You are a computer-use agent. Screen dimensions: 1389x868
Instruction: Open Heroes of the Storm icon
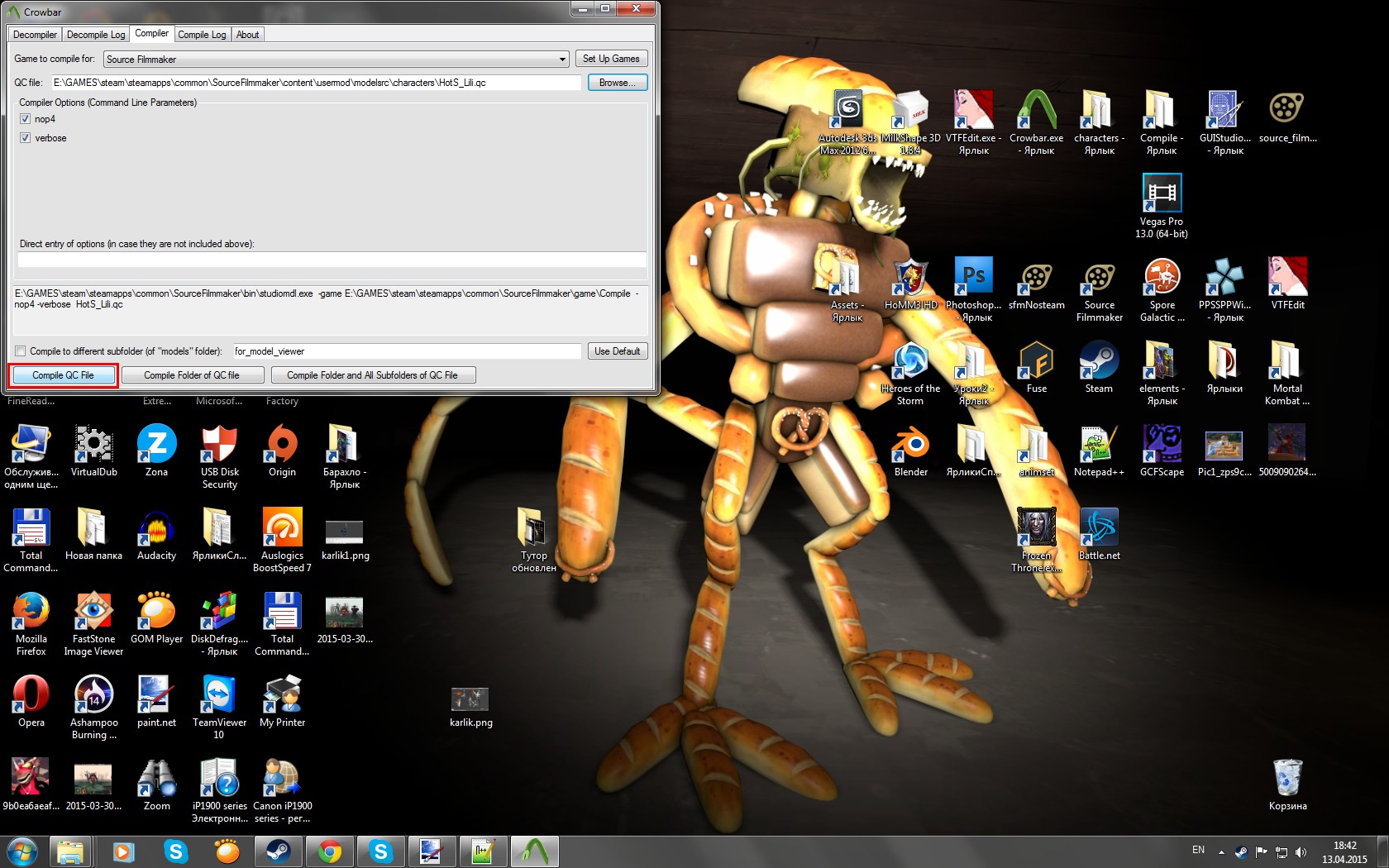point(910,373)
